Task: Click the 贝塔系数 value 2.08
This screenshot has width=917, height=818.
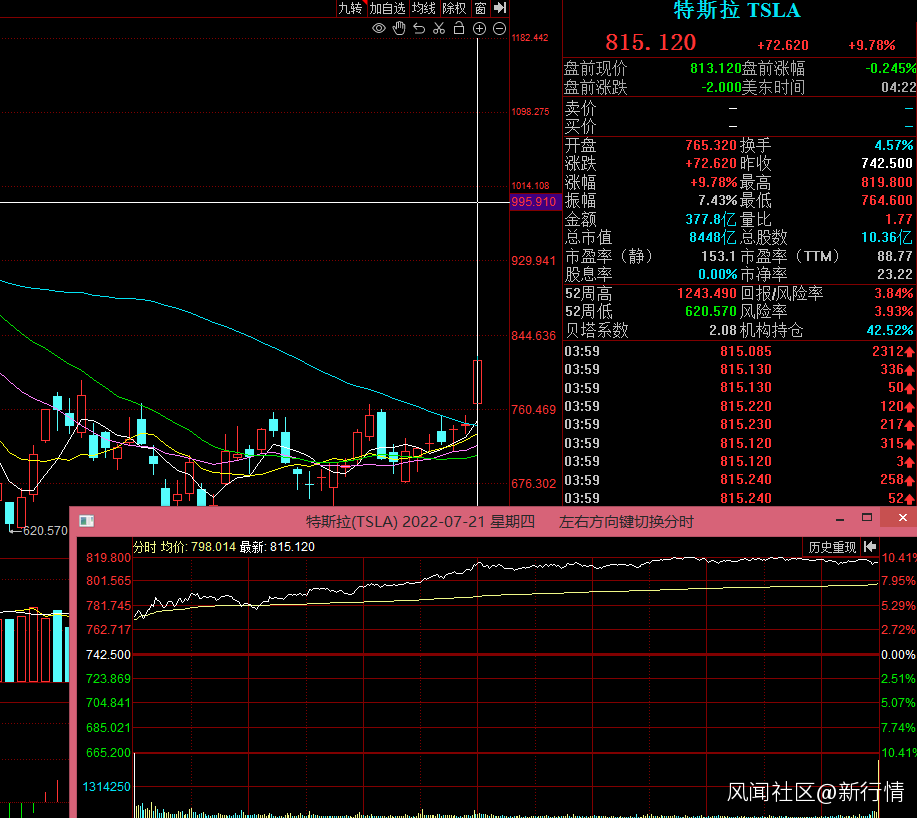Action: coord(723,330)
